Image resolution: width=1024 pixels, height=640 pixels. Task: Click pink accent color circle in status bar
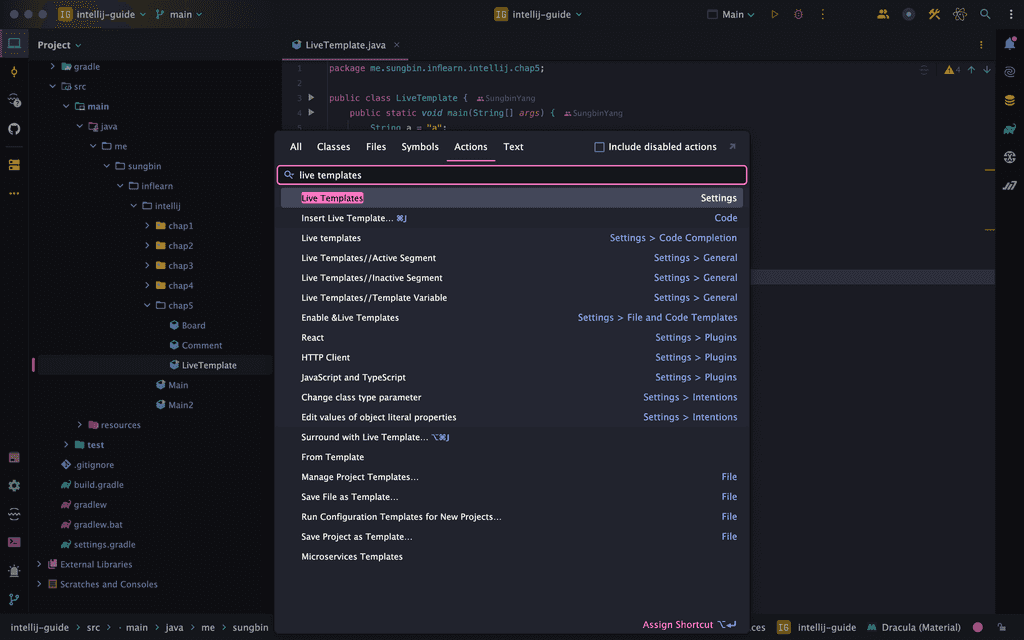(978, 628)
